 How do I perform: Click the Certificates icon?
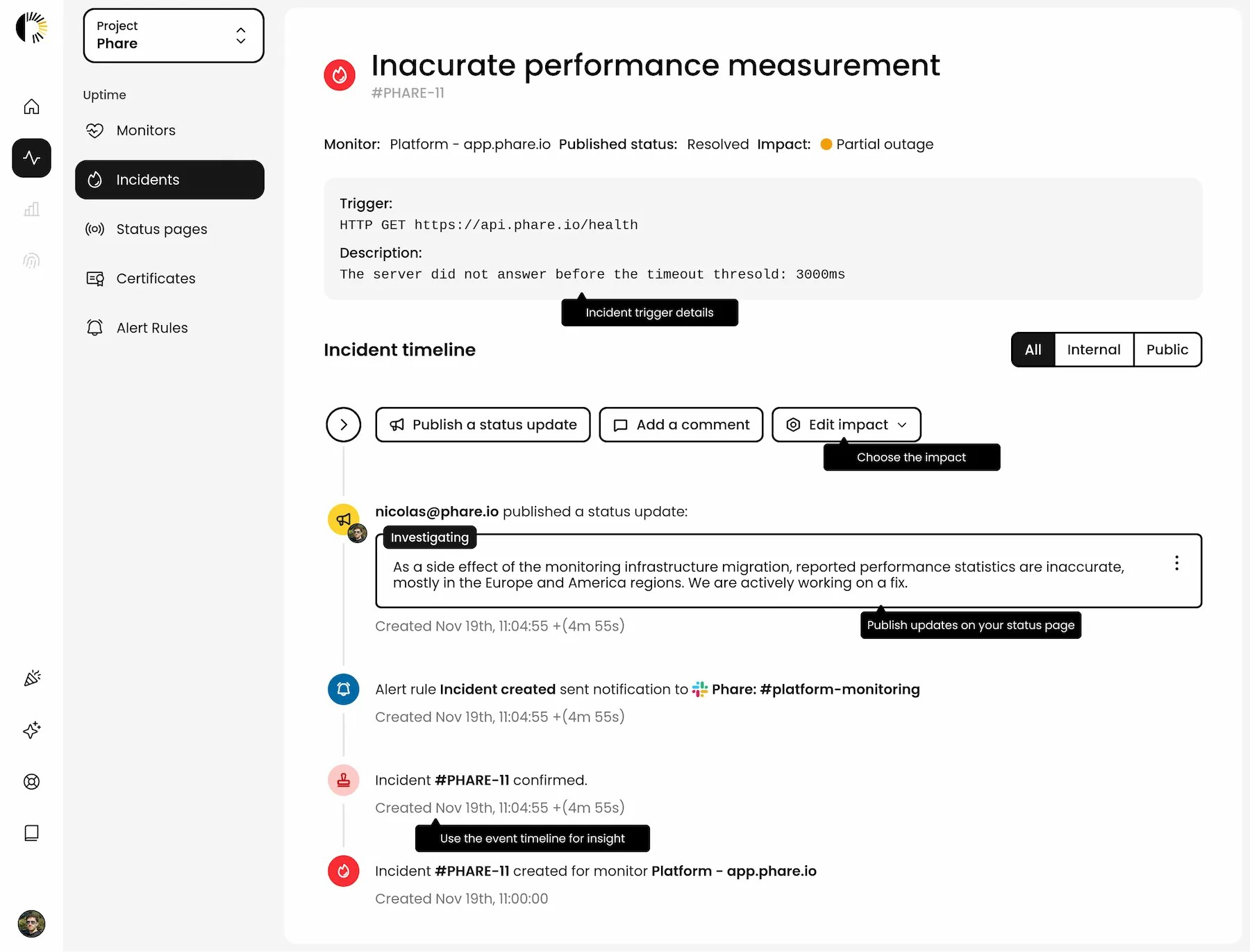[94, 278]
